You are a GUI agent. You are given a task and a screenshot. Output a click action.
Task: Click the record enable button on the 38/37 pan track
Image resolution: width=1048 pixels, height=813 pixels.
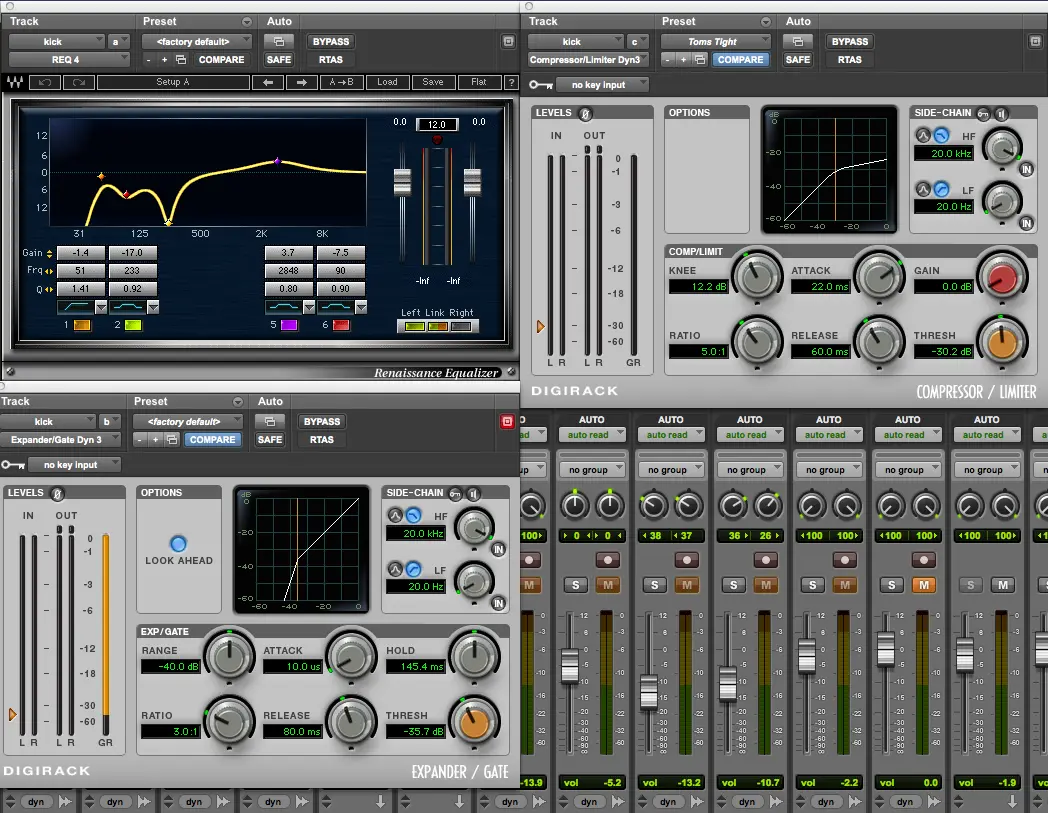(x=686, y=559)
